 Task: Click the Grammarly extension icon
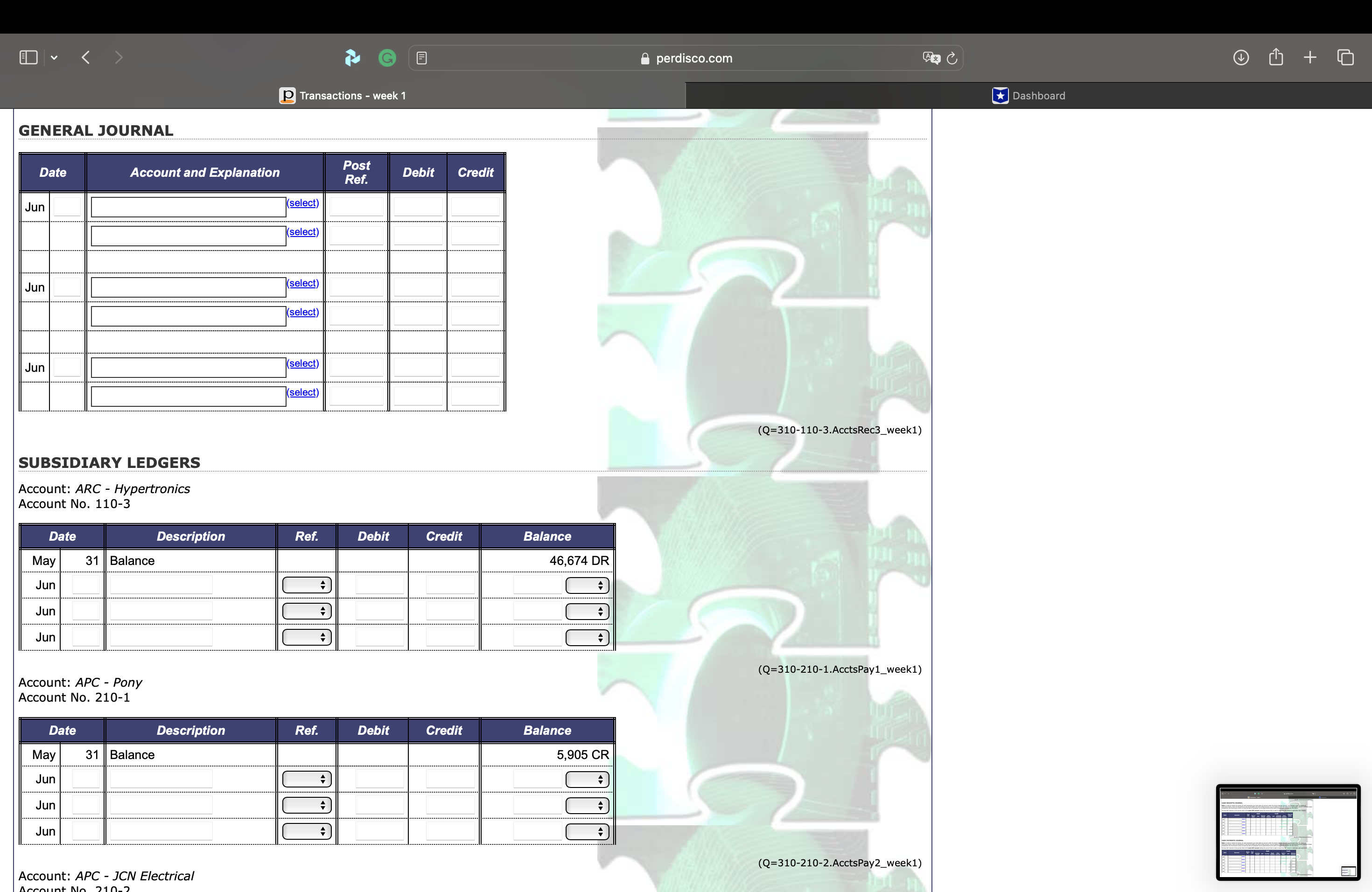click(387, 57)
